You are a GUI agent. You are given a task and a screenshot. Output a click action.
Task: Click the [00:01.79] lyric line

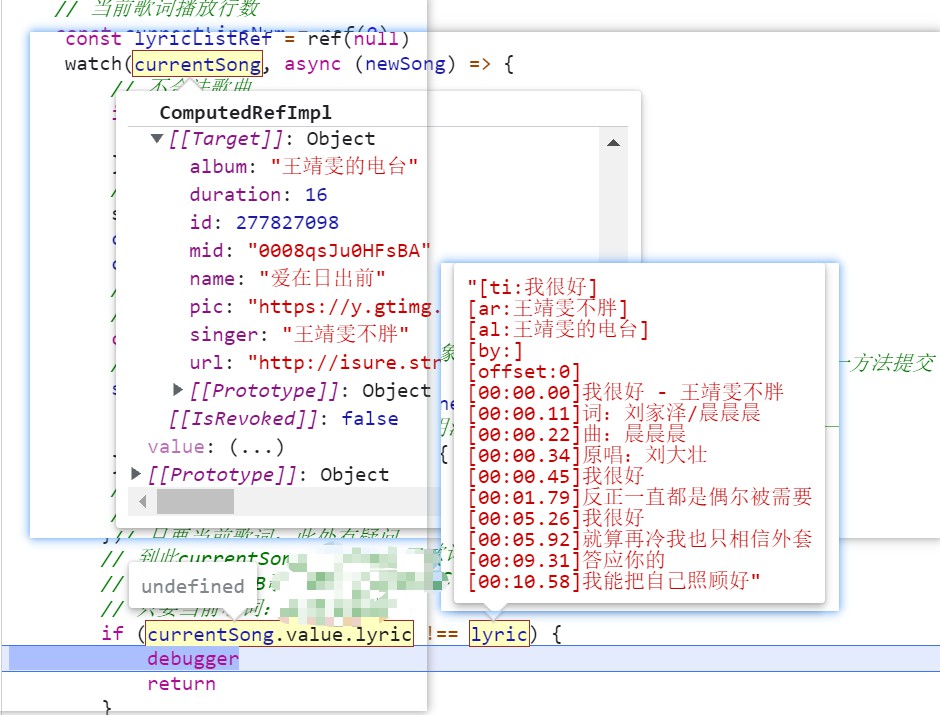point(640,497)
